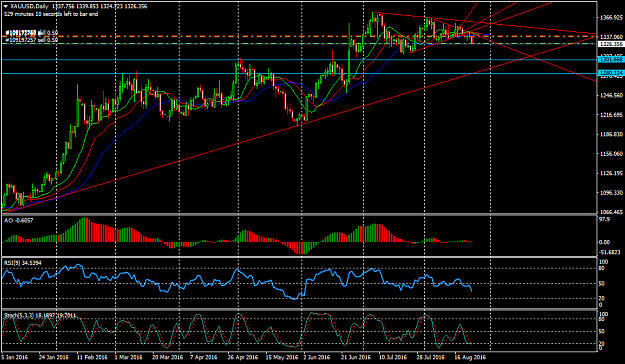Click the RSI(9) 34.5394 indicator label

(x=23, y=263)
